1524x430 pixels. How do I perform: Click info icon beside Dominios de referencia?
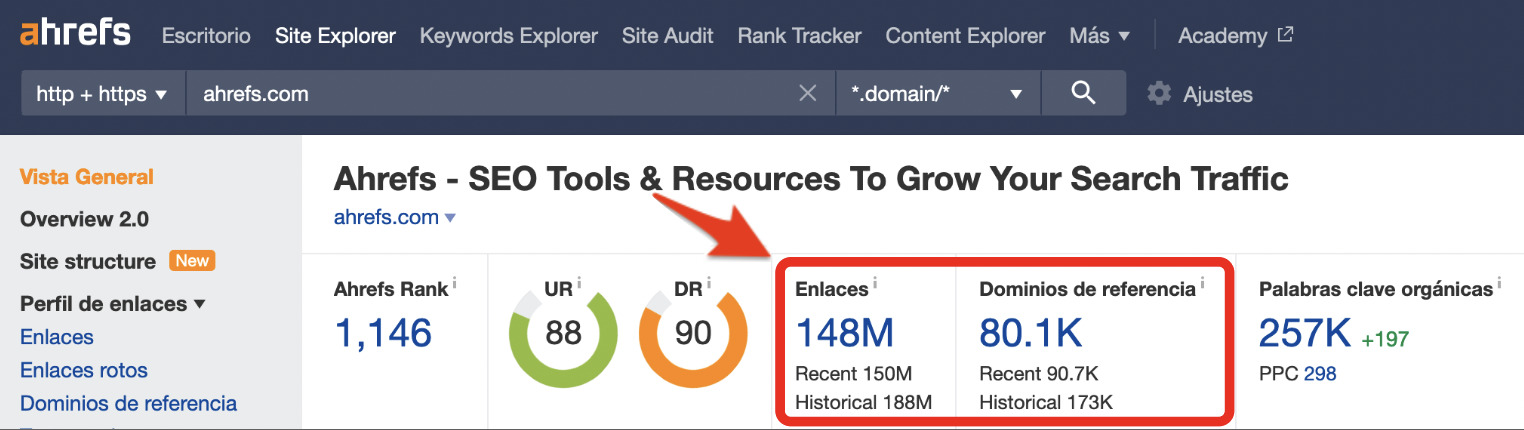1202,284
